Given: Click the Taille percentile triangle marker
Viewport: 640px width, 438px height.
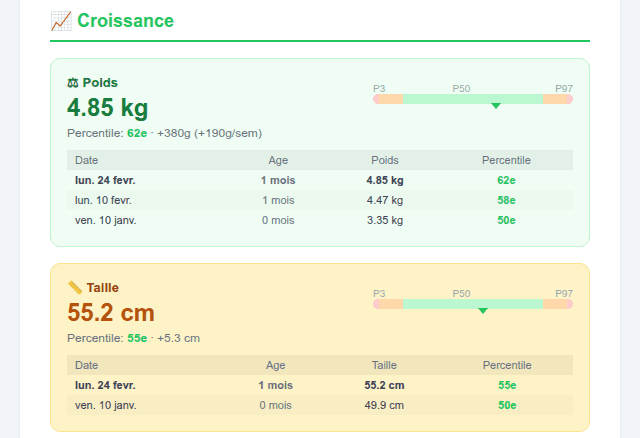Looking at the screenshot, I should tap(483, 311).
